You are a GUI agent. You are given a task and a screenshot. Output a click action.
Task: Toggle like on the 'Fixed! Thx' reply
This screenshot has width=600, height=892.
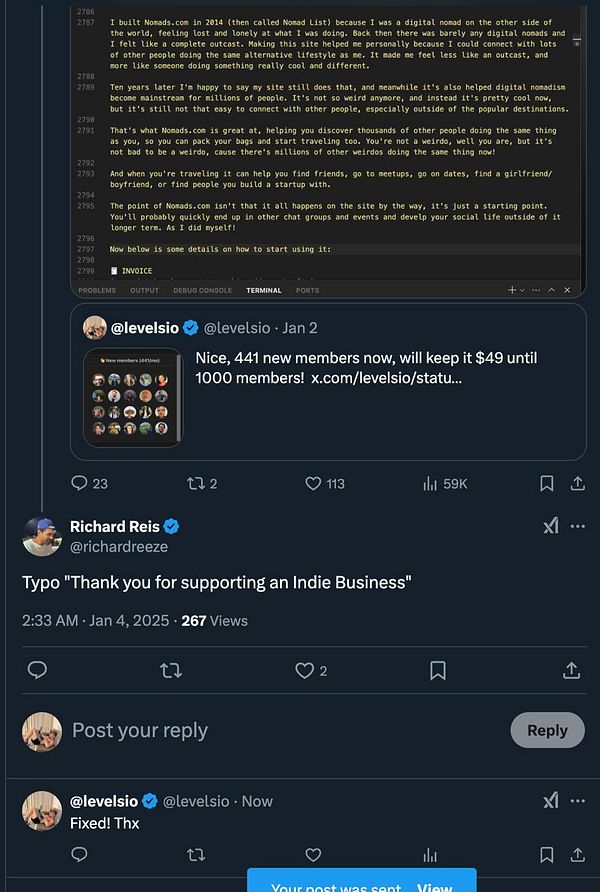[313, 855]
